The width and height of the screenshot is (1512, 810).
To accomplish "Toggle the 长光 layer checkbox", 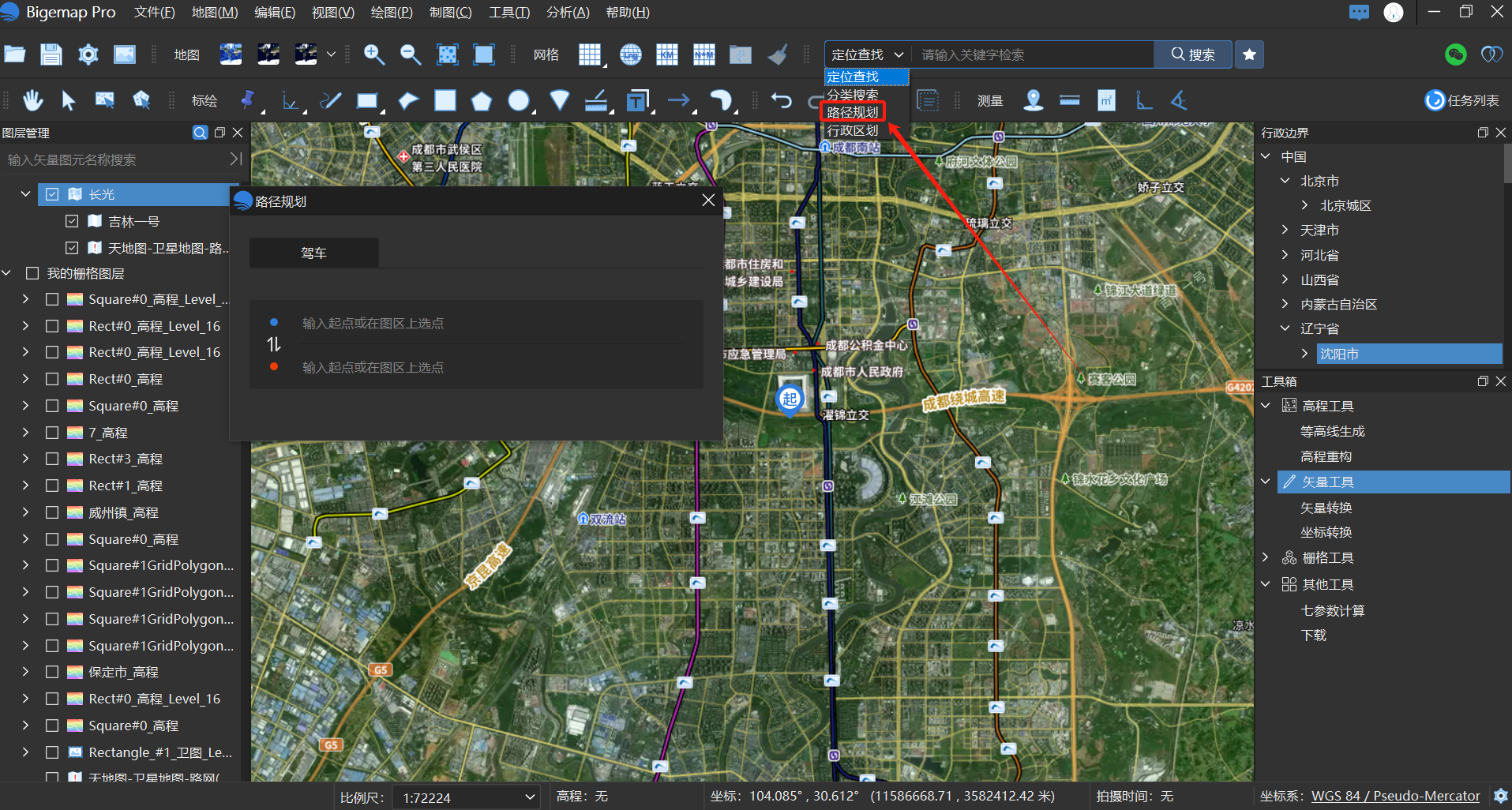I will pos(52,194).
